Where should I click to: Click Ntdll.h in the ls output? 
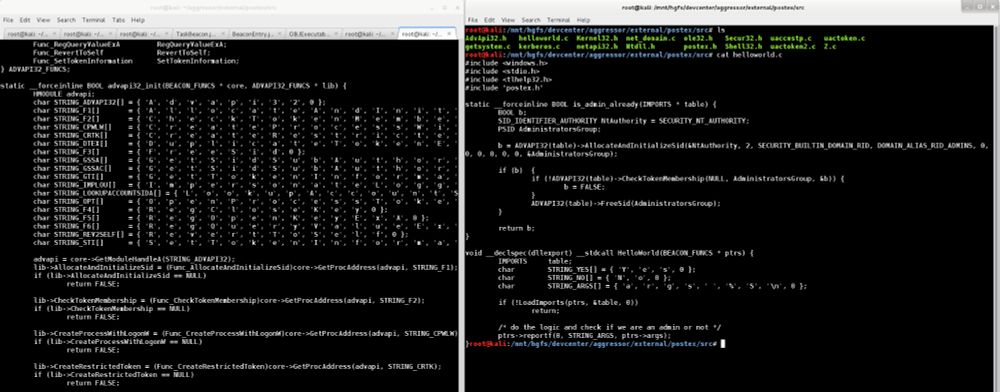(x=641, y=47)
